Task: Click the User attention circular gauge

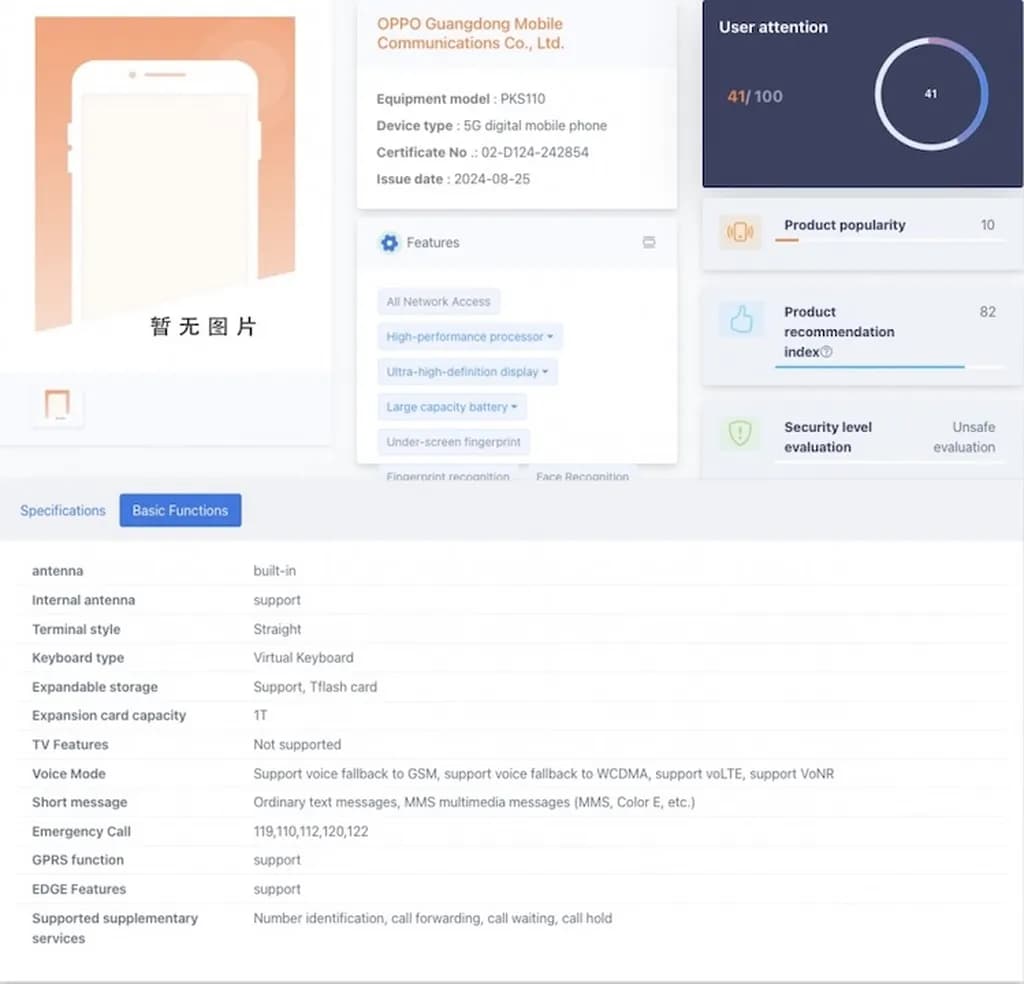Action: tap(931, 94)
